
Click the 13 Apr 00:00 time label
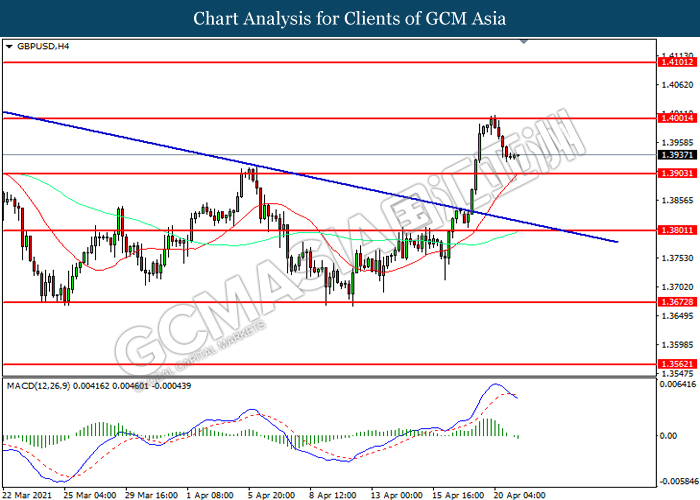tap(396, 495)
